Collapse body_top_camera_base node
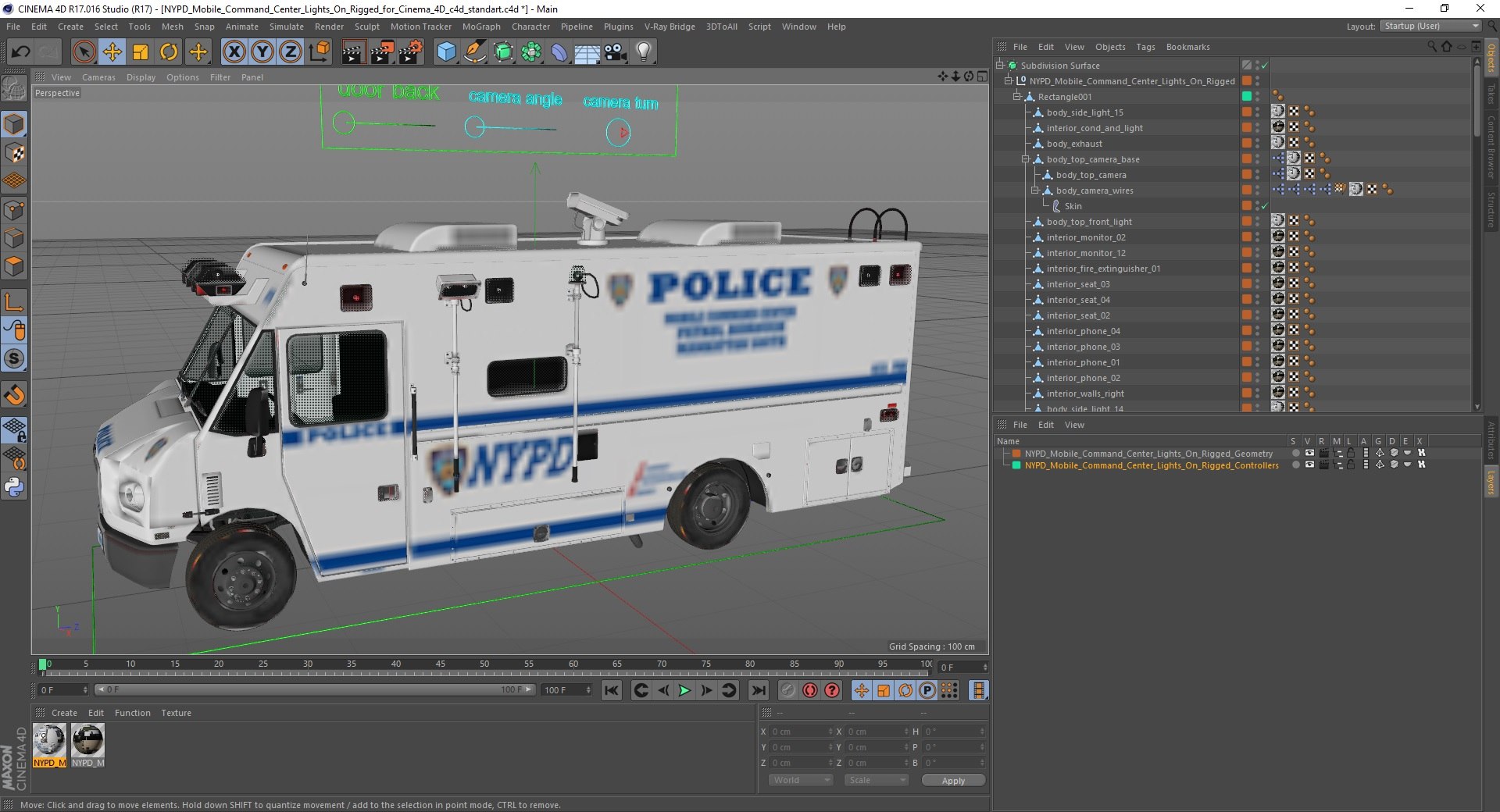The image size is (1500, 812). (x=1026, y=158)
